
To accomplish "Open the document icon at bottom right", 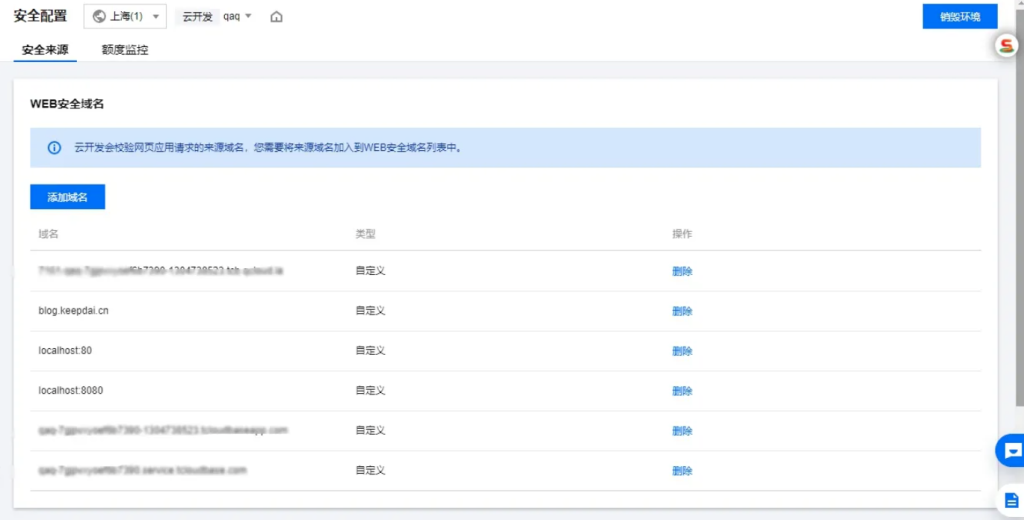I will point(1011,499).
